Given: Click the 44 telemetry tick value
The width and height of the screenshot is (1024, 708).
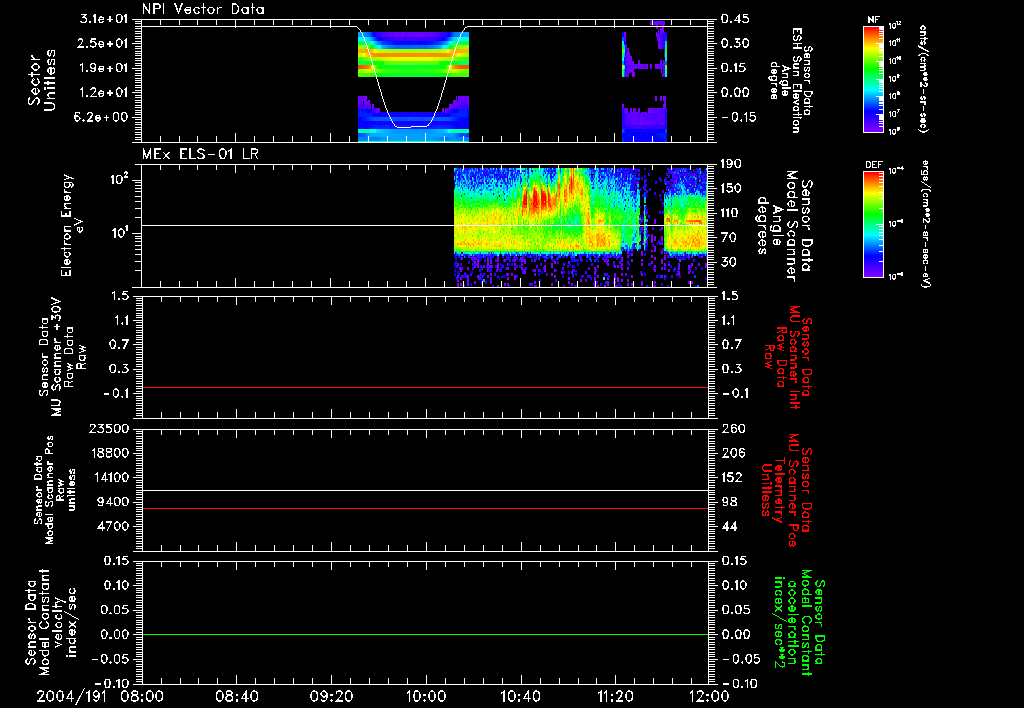Looking at the screenshot, I should (x=729, y=526).
